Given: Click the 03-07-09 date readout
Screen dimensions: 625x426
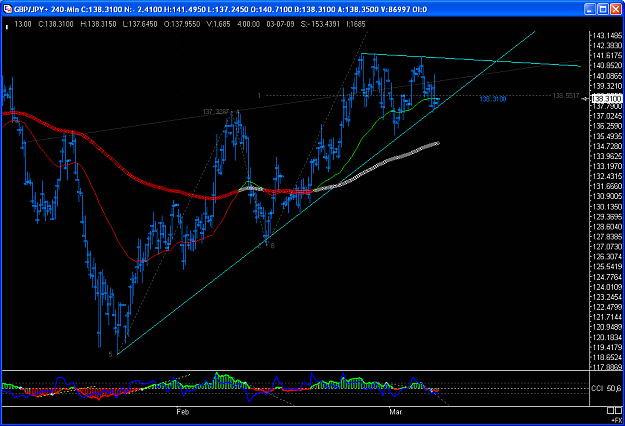Looking at the screenshot, I should pyautogui.click(x=280, y=24).
